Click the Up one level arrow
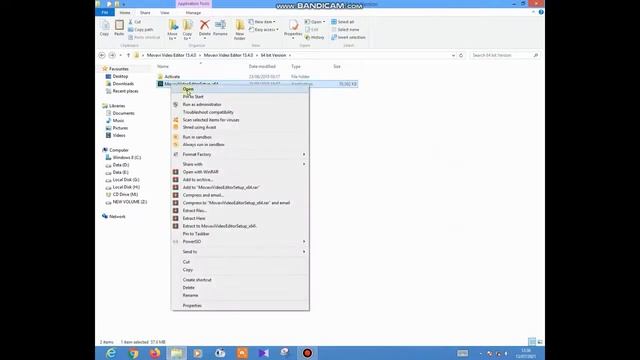The height and width of the screenshot is (360, 640). pos(128,55)
